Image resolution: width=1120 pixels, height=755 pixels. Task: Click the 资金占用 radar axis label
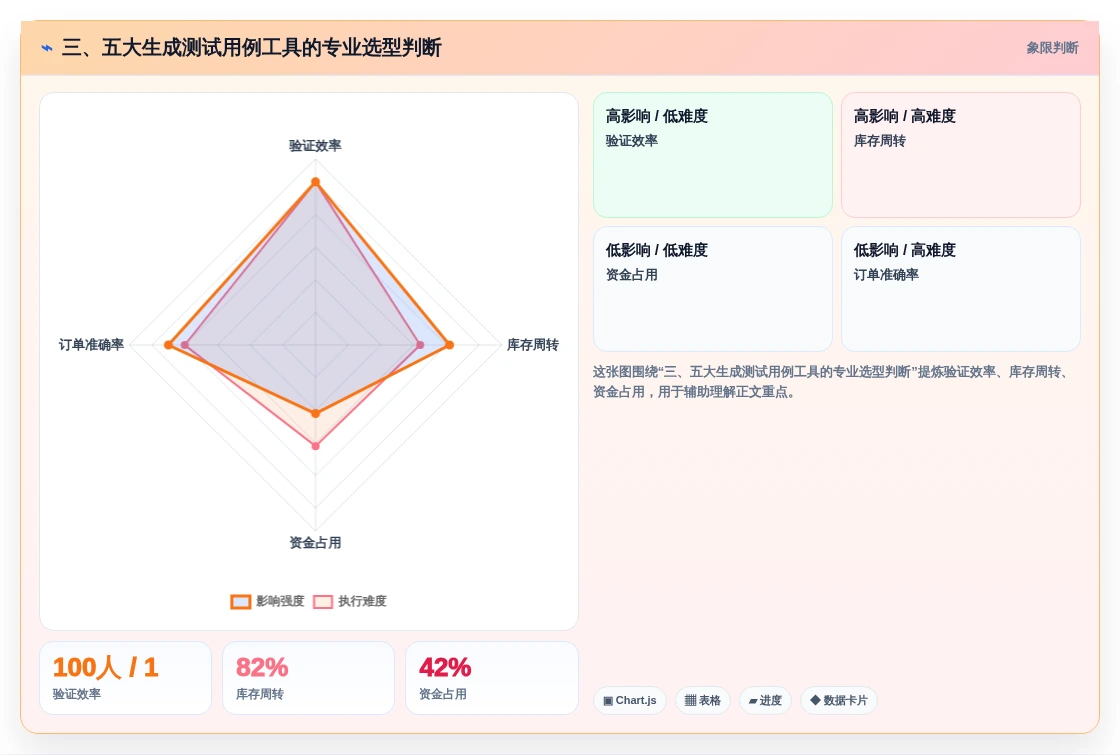[x=315, y=543]
